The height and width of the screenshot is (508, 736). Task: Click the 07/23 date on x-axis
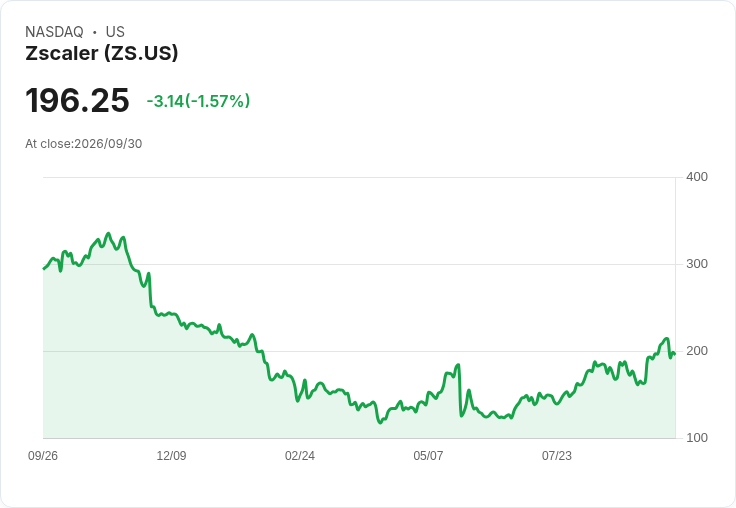(x=557, y=455)
